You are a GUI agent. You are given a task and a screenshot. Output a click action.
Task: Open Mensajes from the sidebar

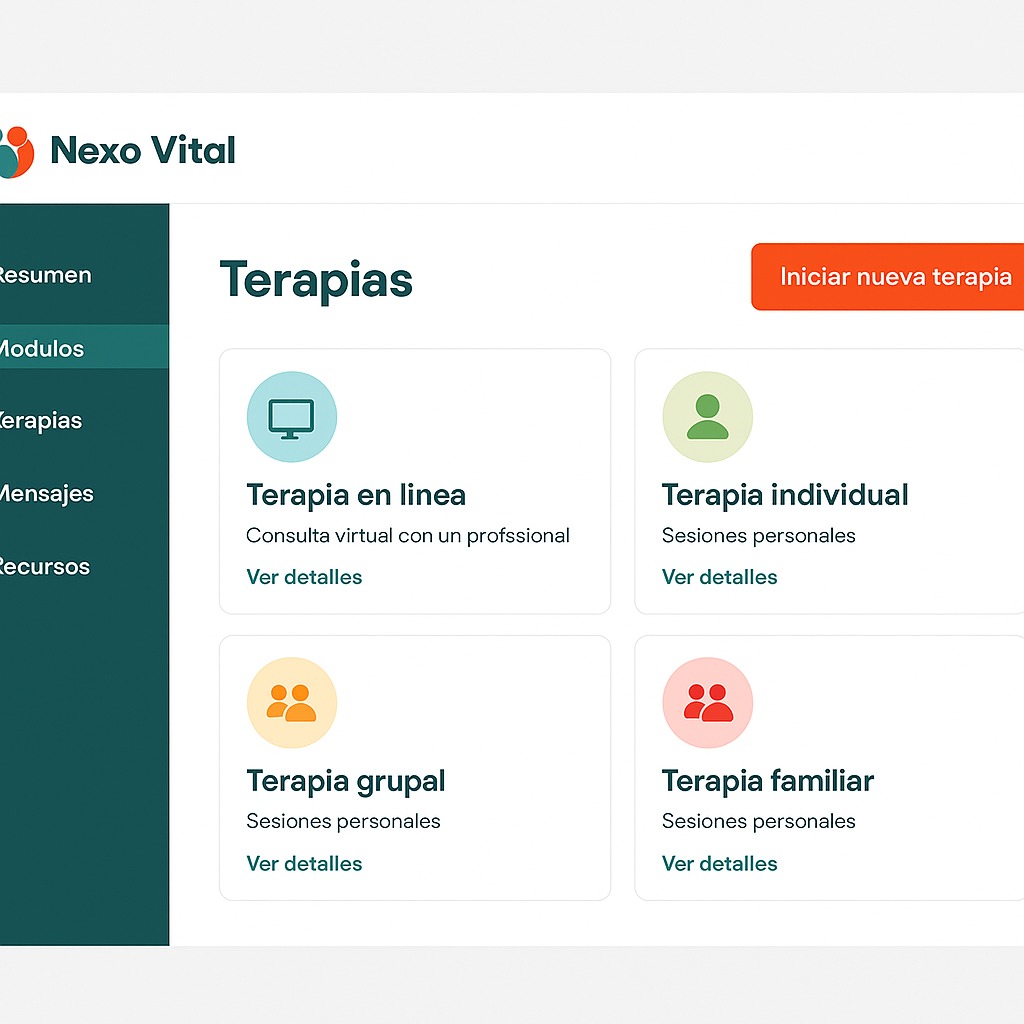[46, 494]
